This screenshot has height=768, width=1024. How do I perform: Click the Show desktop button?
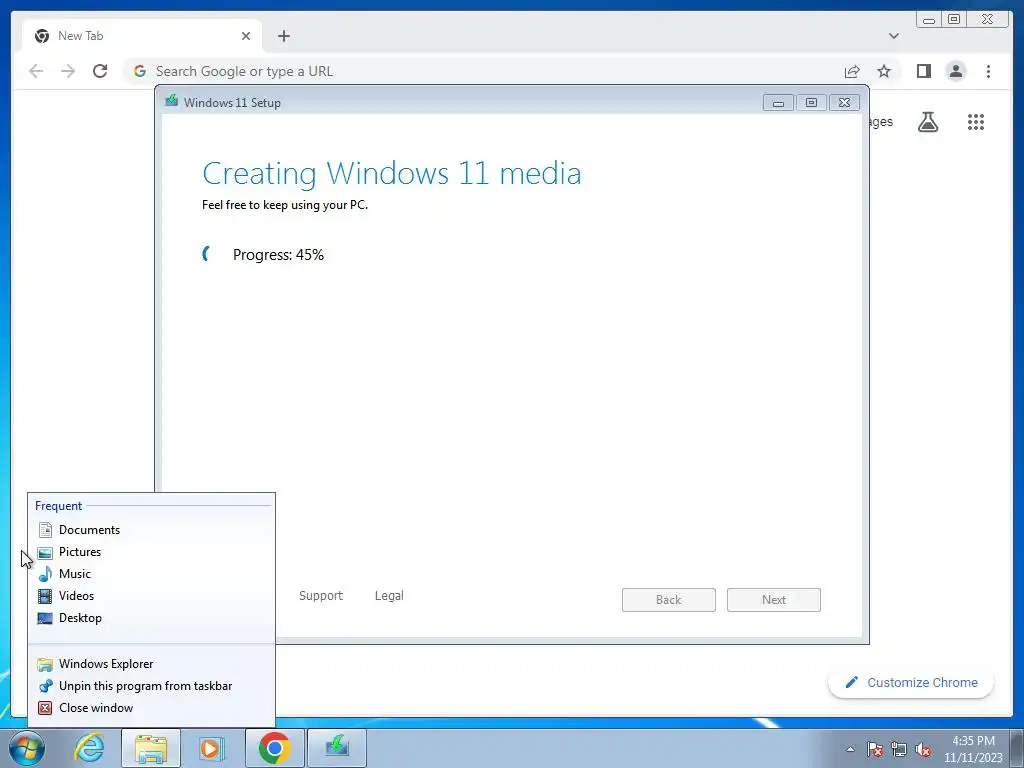point(1017,749)
